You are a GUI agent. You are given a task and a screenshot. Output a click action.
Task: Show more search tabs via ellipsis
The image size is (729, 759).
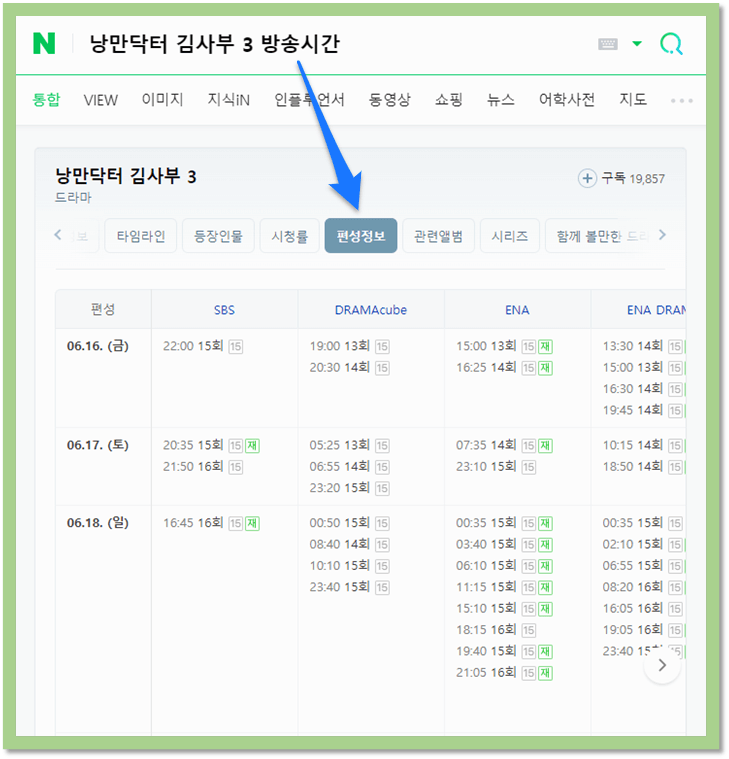682,101
